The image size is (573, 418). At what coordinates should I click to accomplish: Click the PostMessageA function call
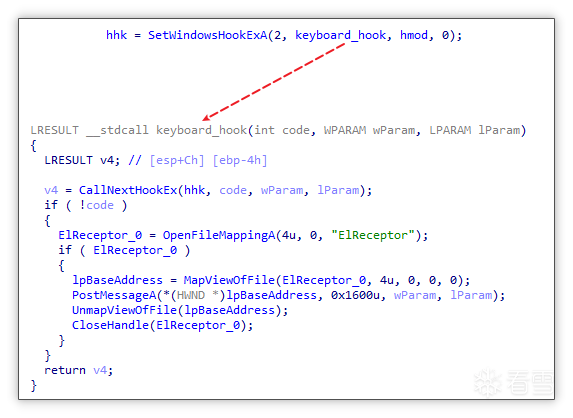click(x=114, y=295)
